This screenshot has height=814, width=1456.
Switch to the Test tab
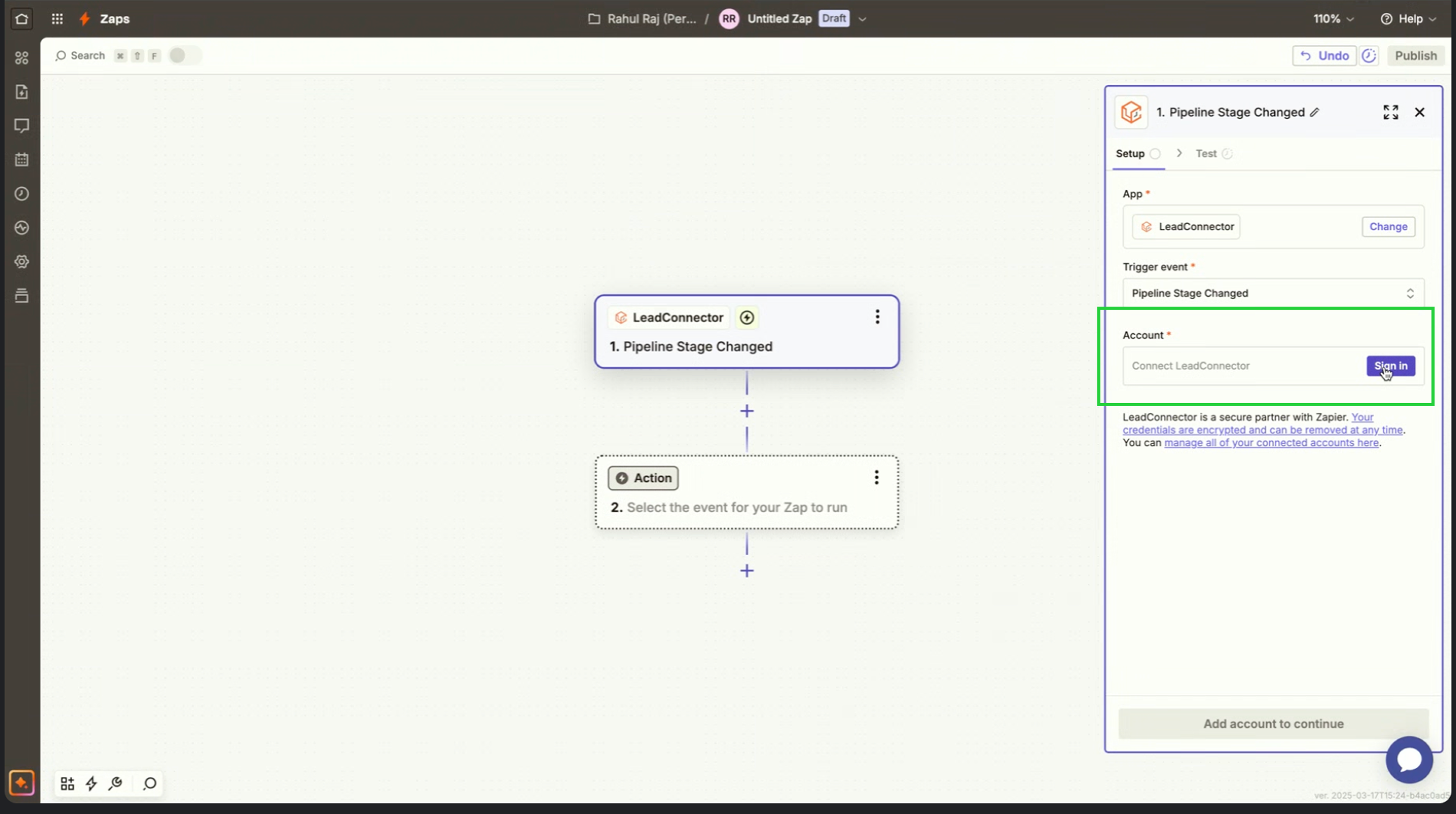pyautogui.click(x=1206, y=154)
